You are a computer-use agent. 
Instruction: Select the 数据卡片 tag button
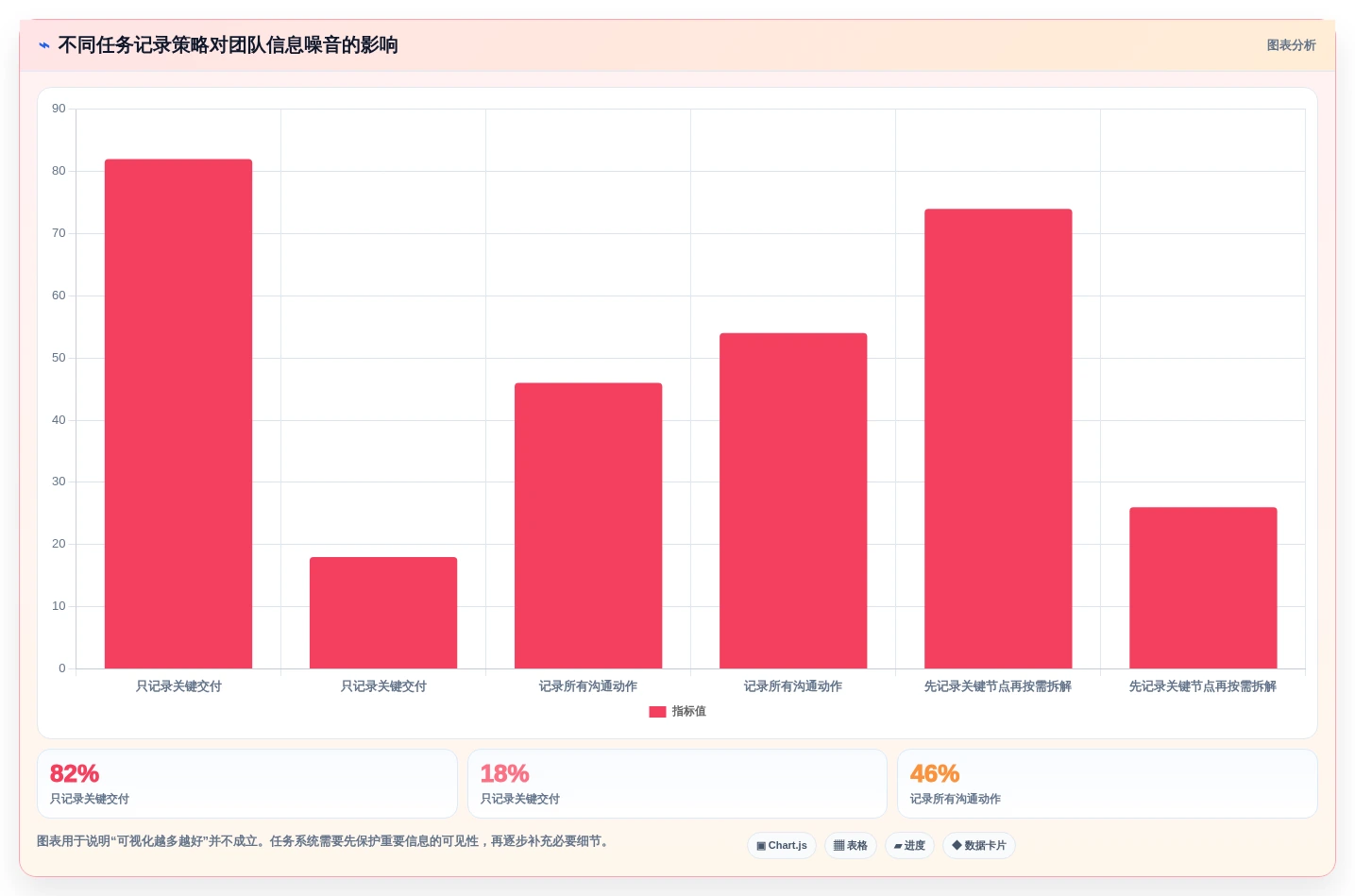[979, 846]
